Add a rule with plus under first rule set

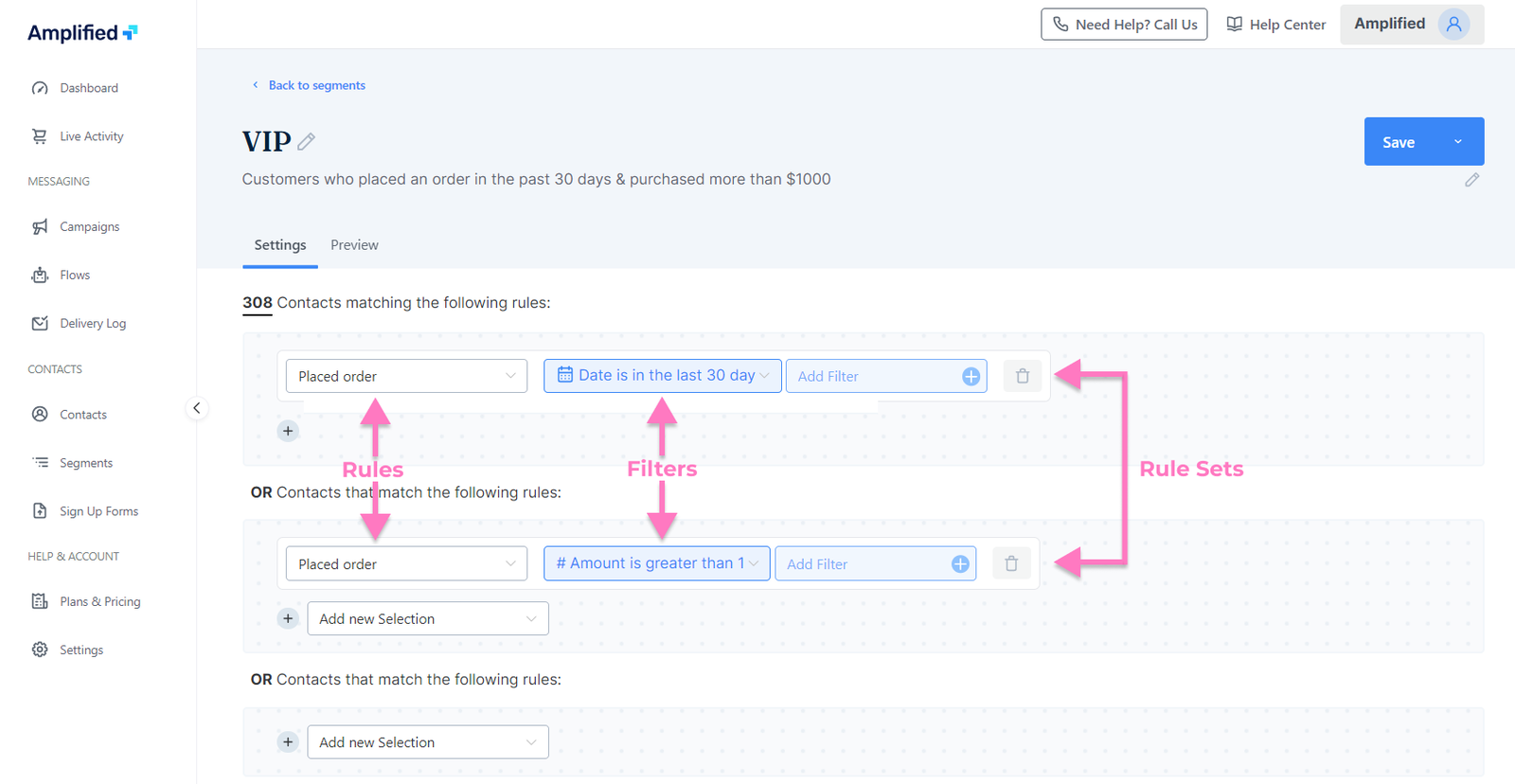pyautogui.click(x=288, y=431)
